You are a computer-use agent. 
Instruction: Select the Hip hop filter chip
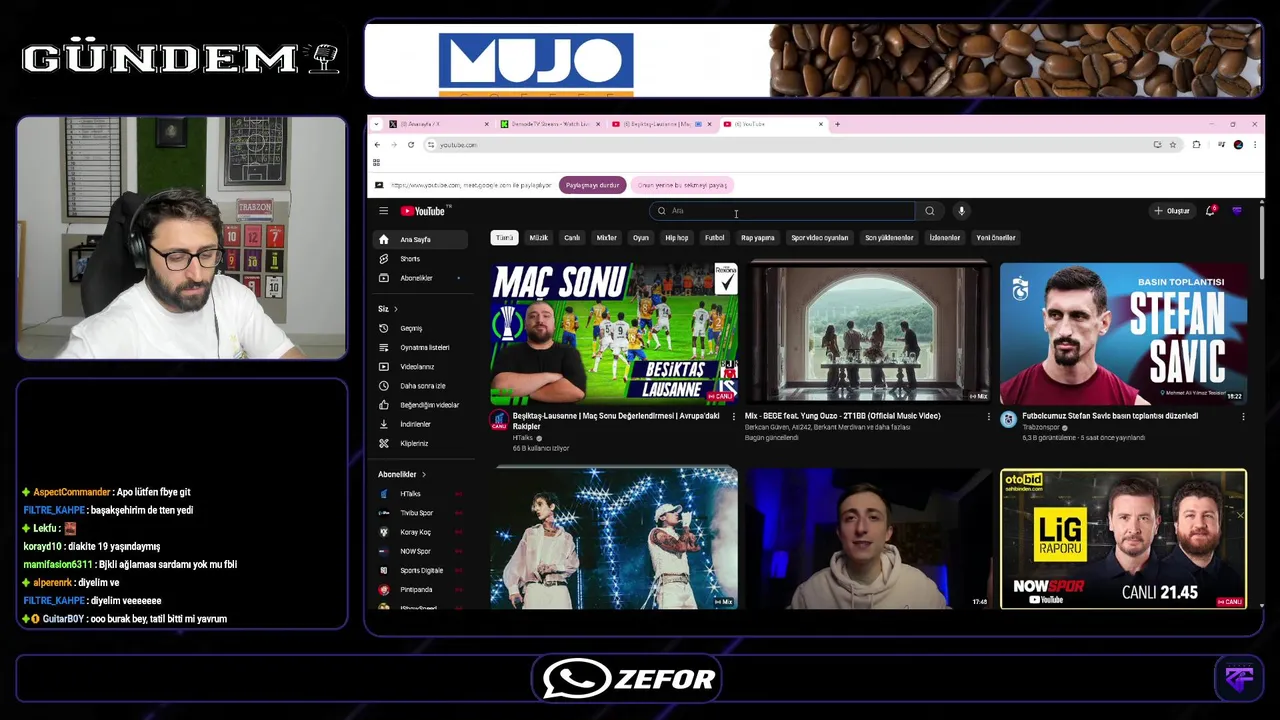point(677,238)
